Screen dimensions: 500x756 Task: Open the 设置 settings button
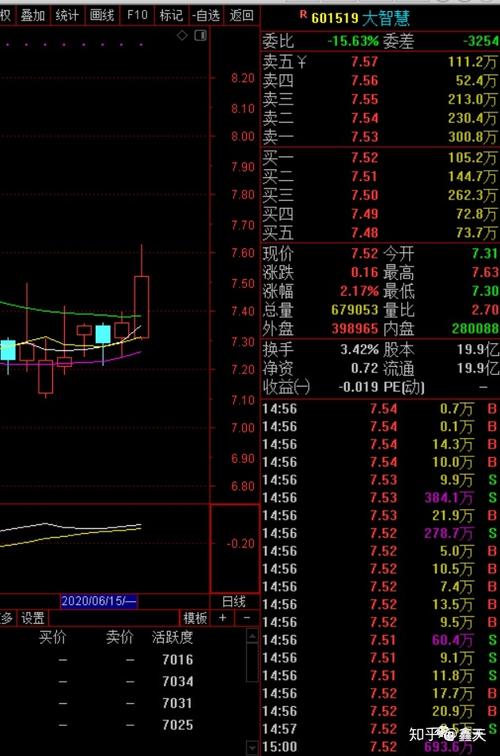(x=33, y=618)
